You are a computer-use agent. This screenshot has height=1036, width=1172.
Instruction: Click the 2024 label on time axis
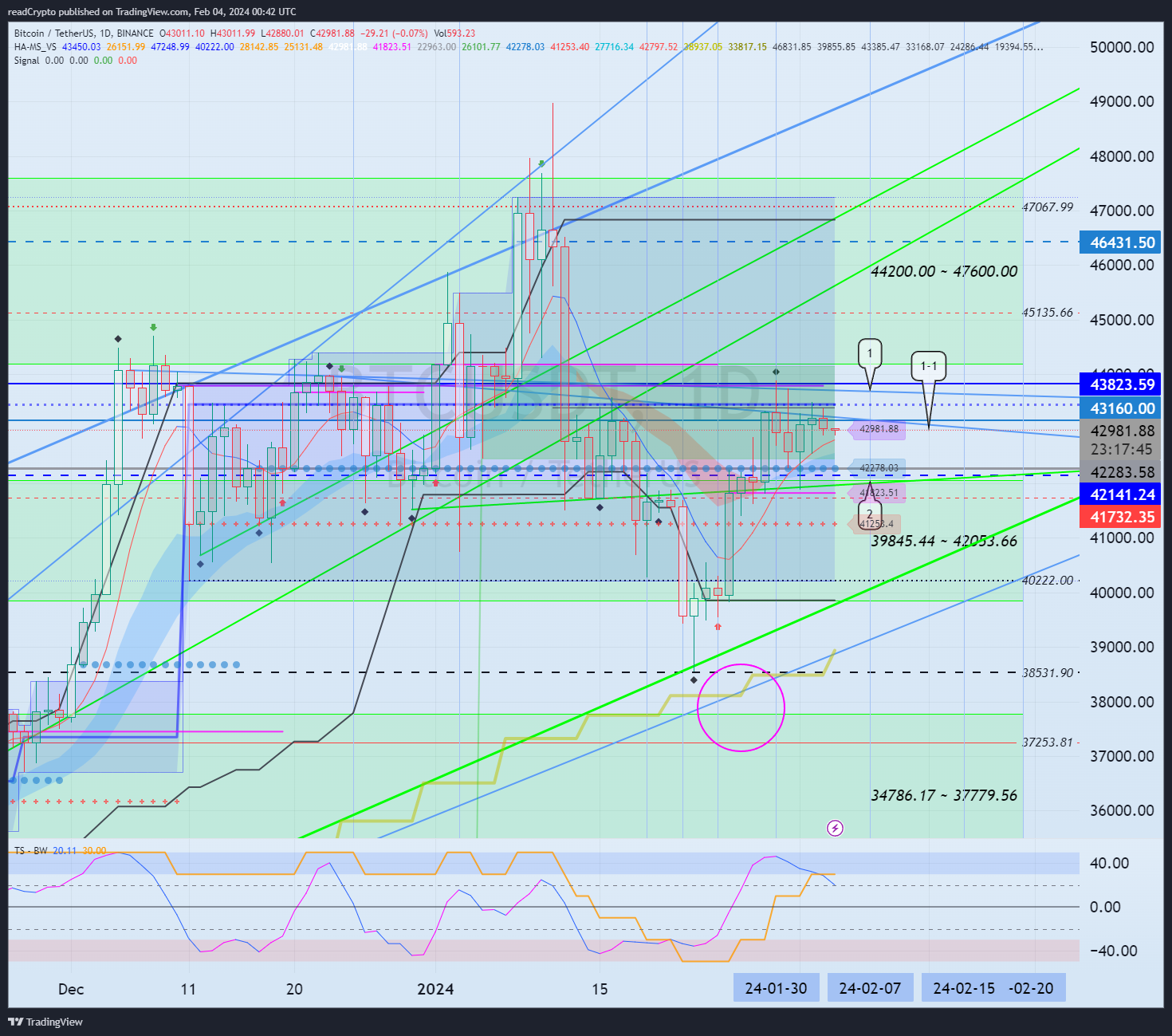435,989
